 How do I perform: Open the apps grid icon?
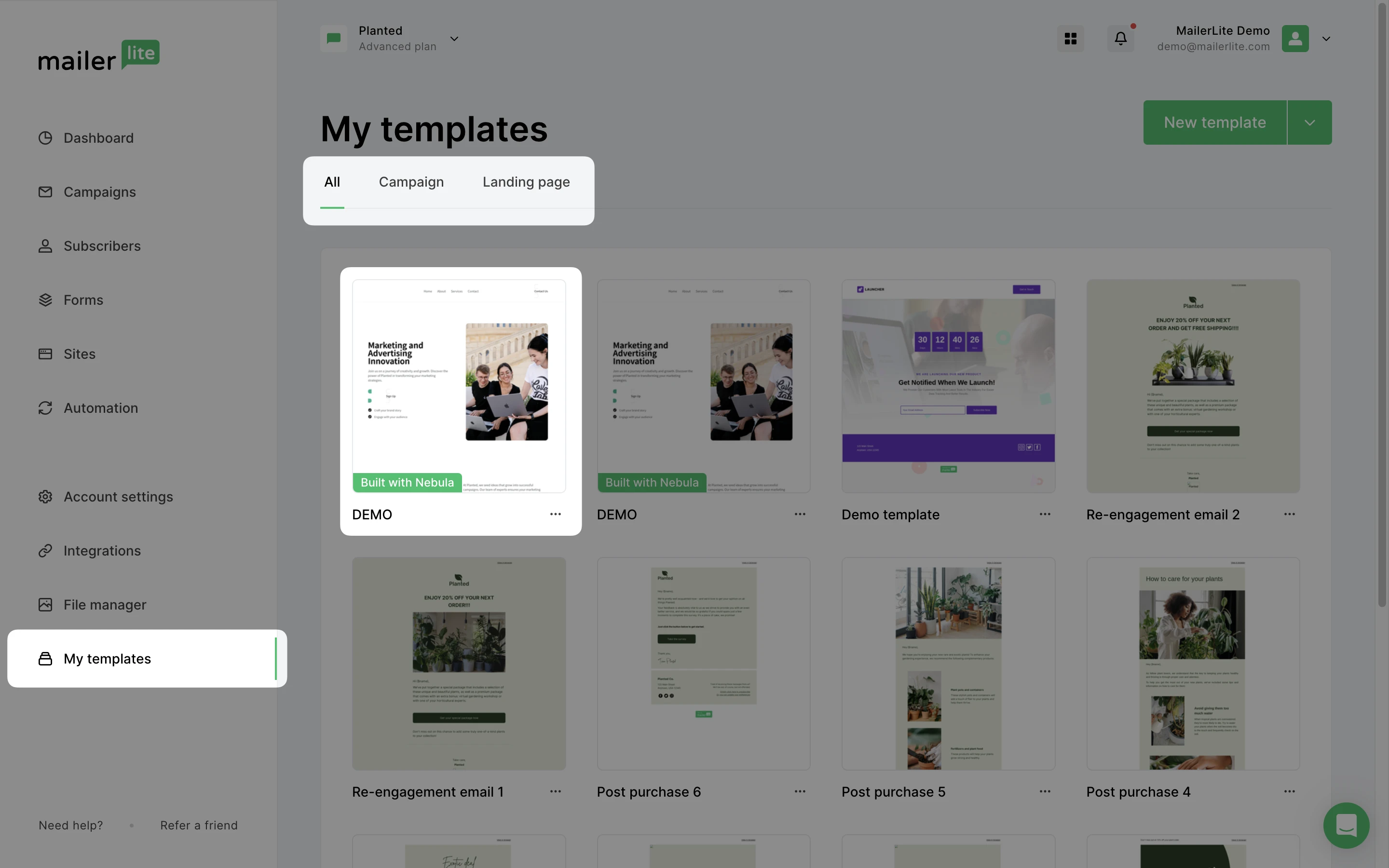pos(1071,39)
